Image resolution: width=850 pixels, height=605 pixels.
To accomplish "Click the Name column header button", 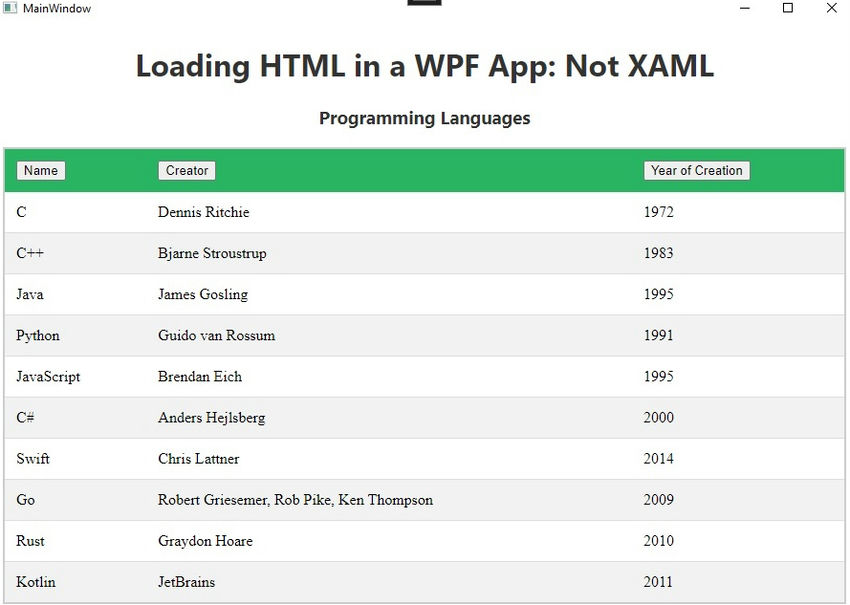I will click(x=40, y=170).
